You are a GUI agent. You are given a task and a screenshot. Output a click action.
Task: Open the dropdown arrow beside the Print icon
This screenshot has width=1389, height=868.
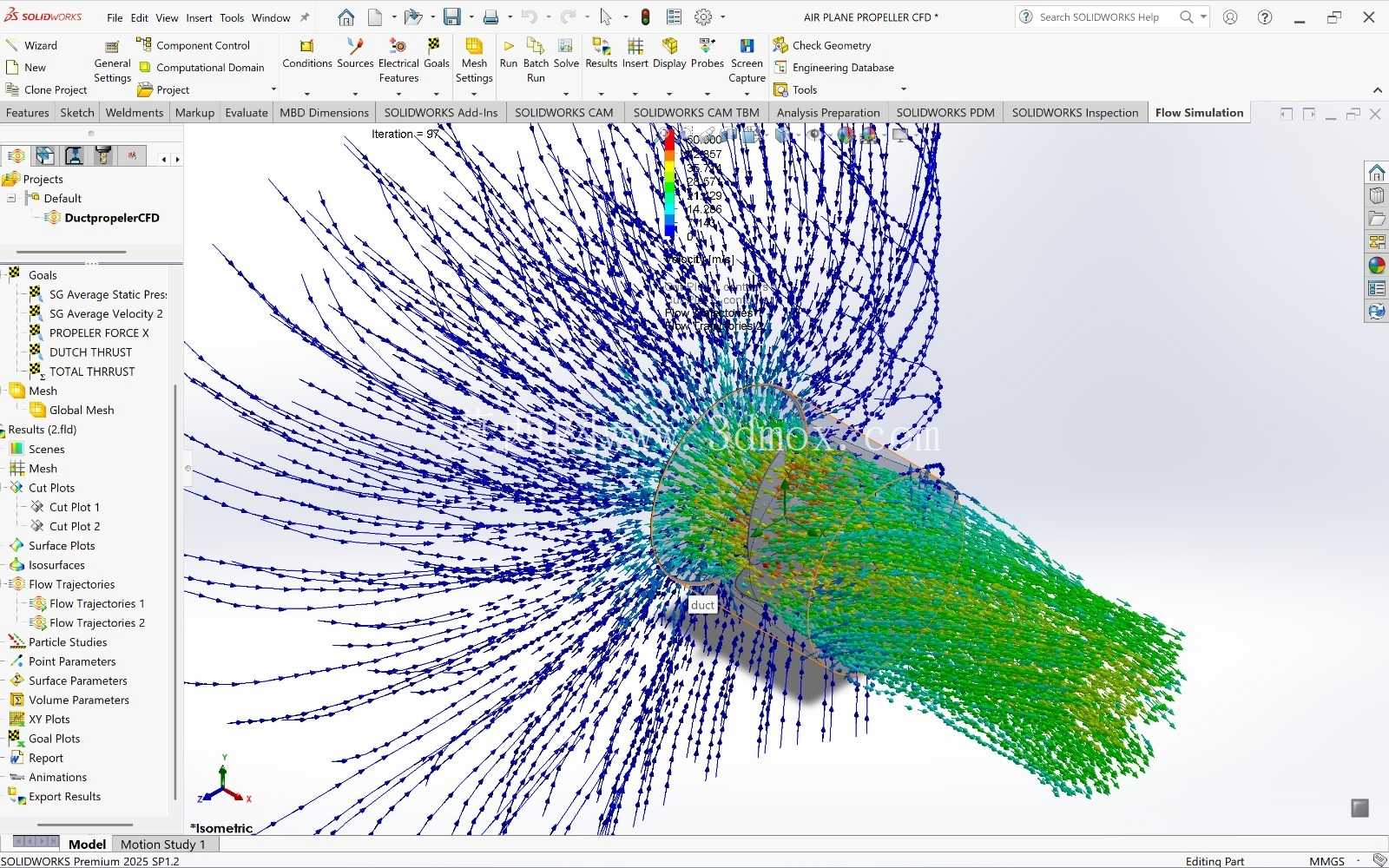[510, 17]
